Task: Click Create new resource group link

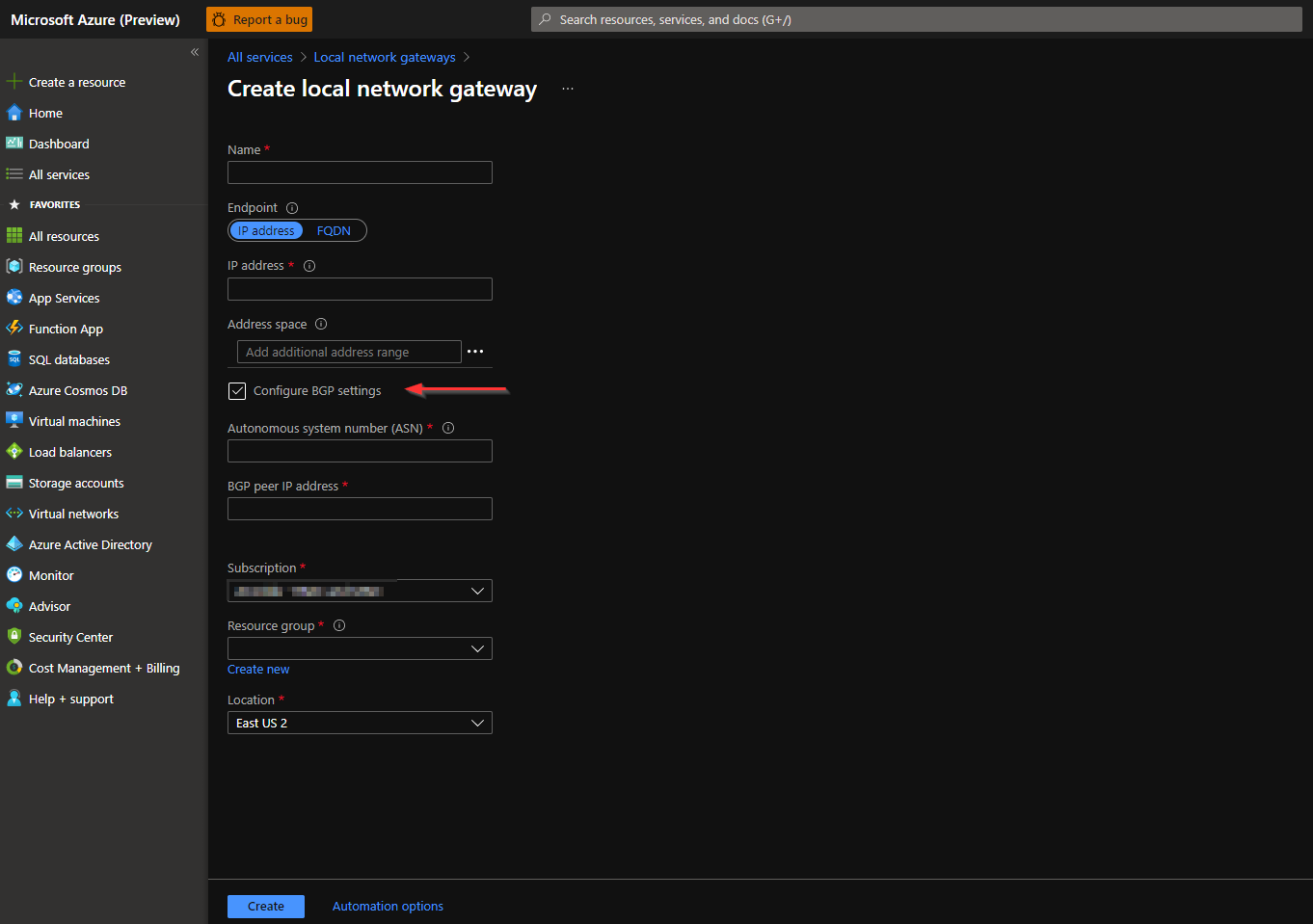Action: pos(258,670)
